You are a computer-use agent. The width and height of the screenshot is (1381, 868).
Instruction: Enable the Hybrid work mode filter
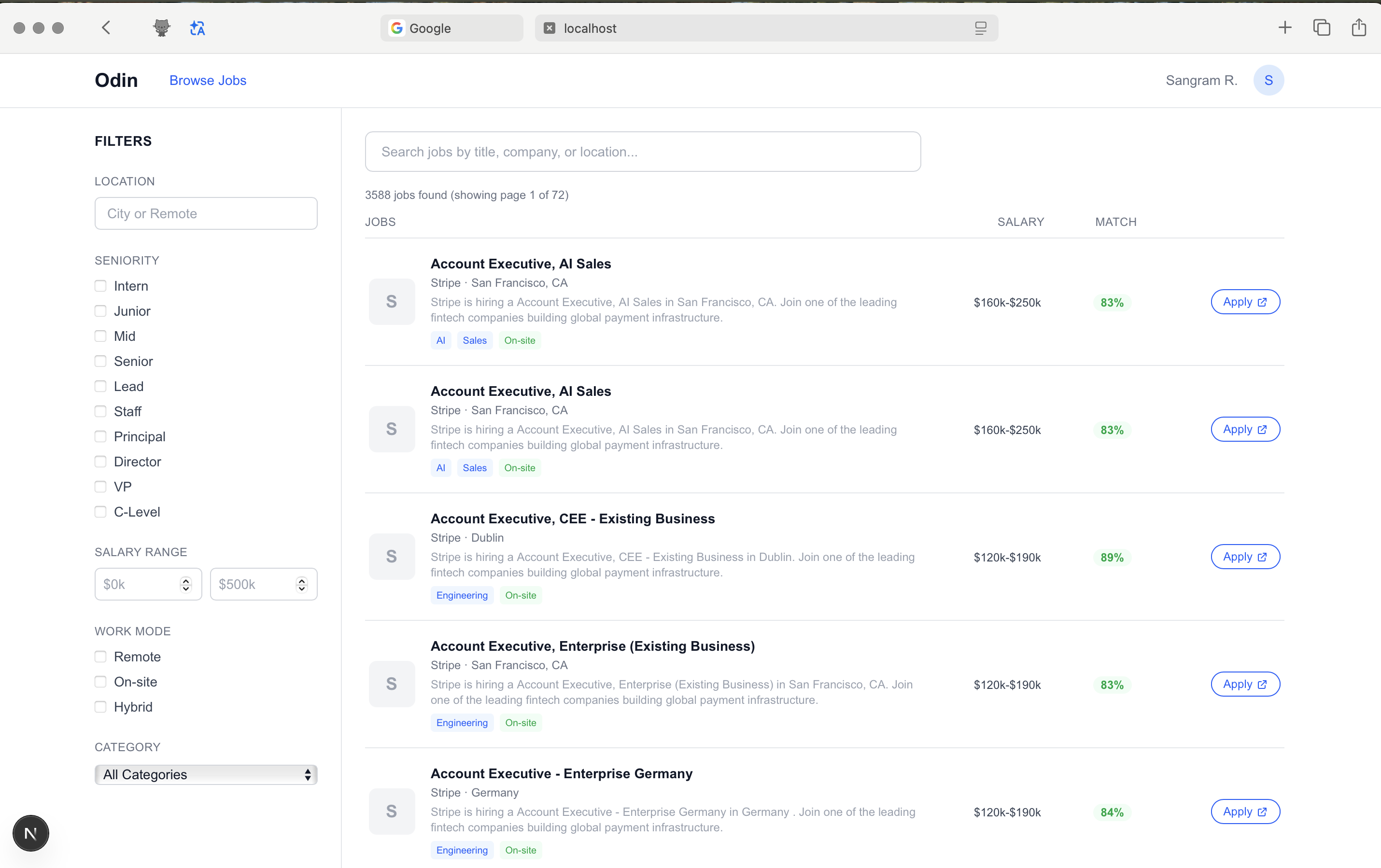tap(100, 707)
